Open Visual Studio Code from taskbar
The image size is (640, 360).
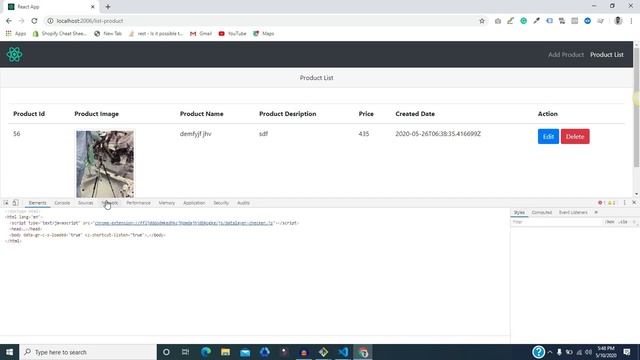(x=343, y=352)
